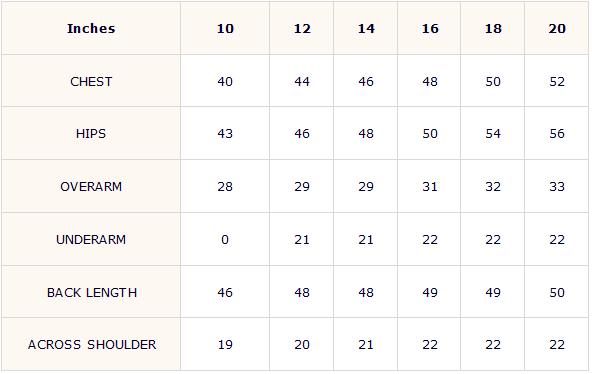592x374 pixels.
Task: Select size 18 column header
Action: click(493, 29)
